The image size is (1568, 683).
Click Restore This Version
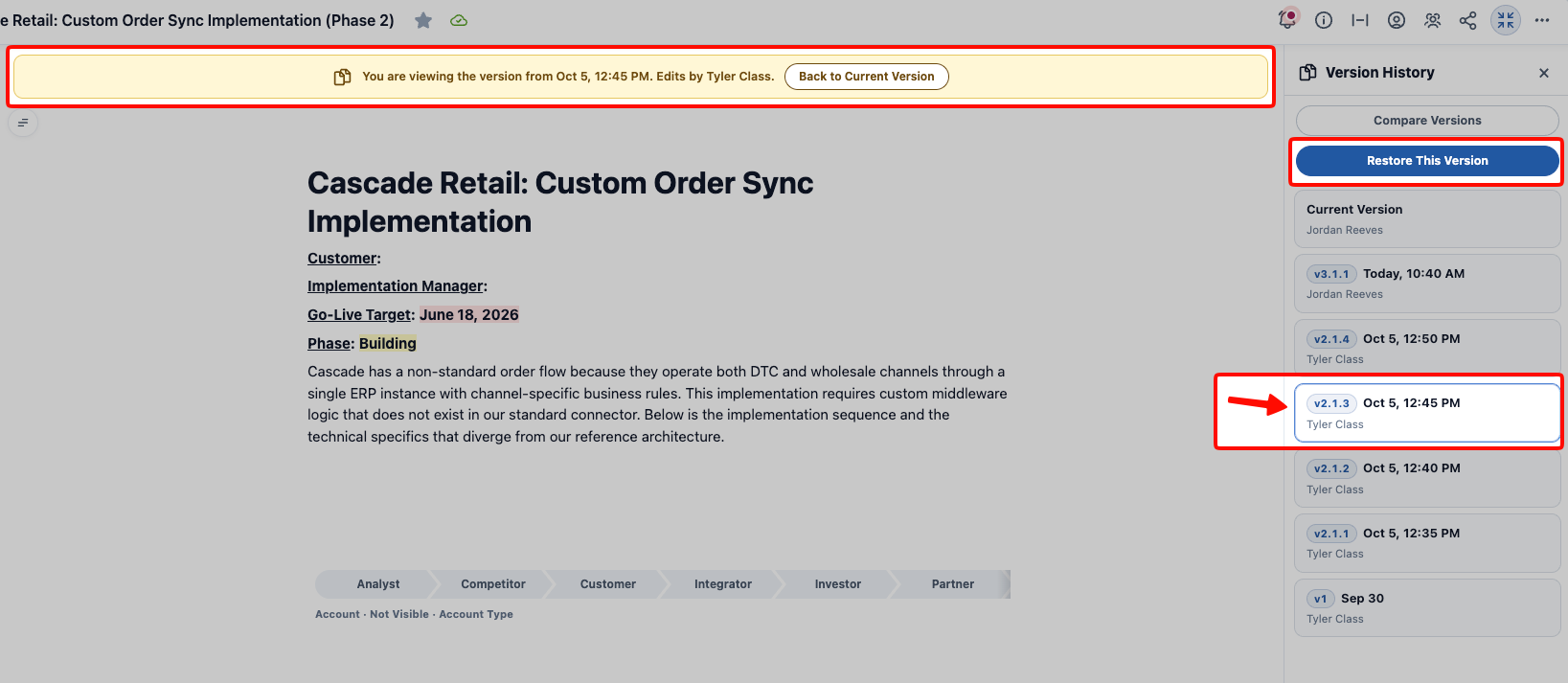coord(1427,161)
